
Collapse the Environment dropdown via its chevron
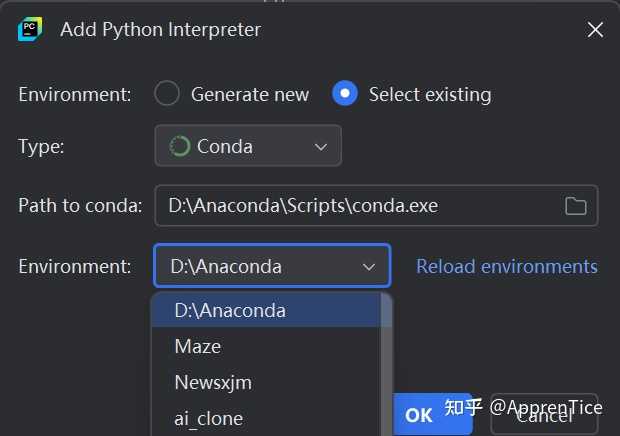pyautogui.click(x=369, y=267)
